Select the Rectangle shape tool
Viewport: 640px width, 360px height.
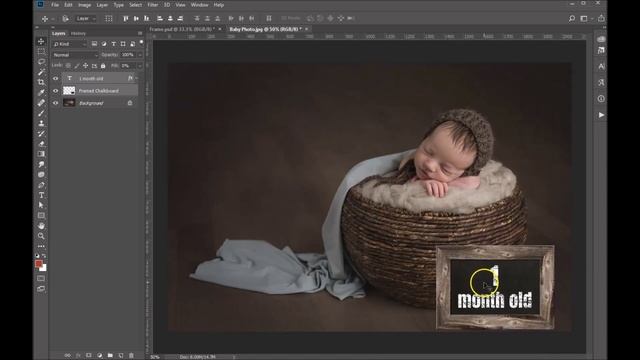pyautogui.click(x=41, y=216)
